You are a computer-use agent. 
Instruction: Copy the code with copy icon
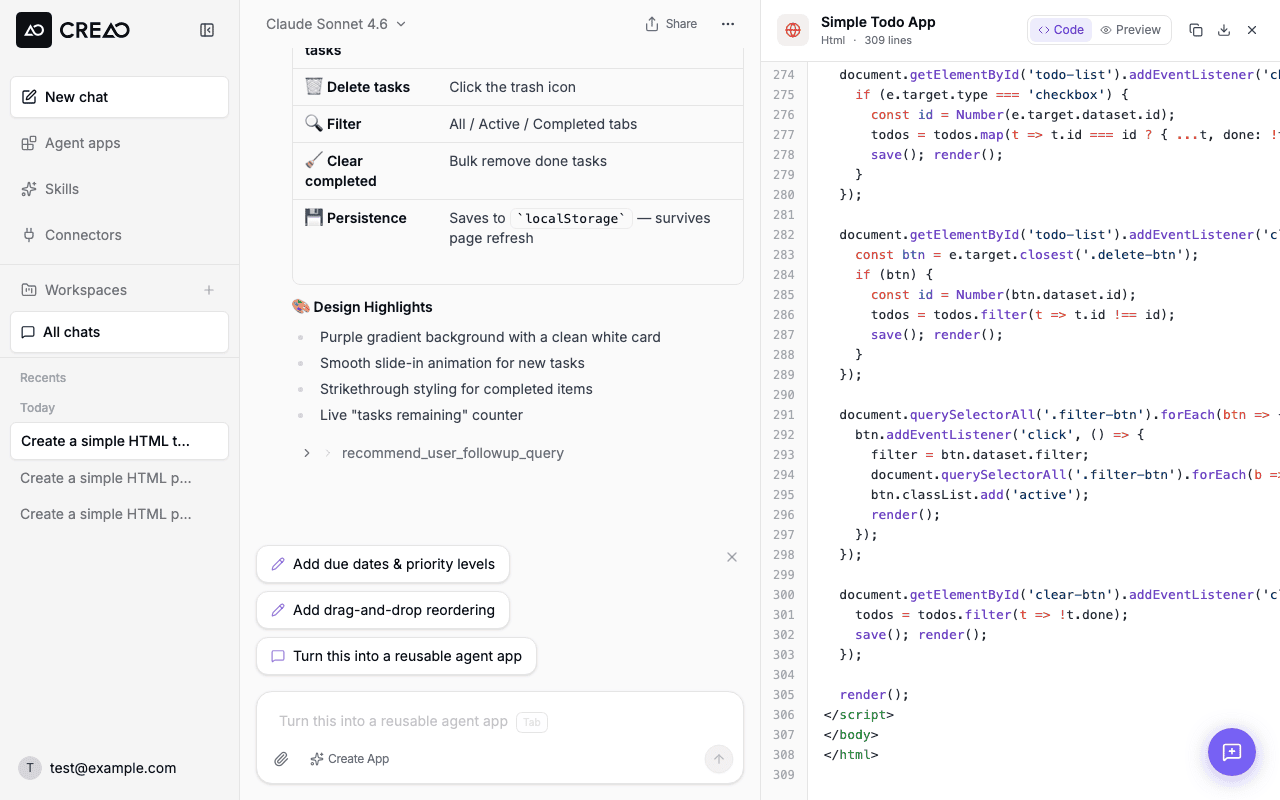1196,30
